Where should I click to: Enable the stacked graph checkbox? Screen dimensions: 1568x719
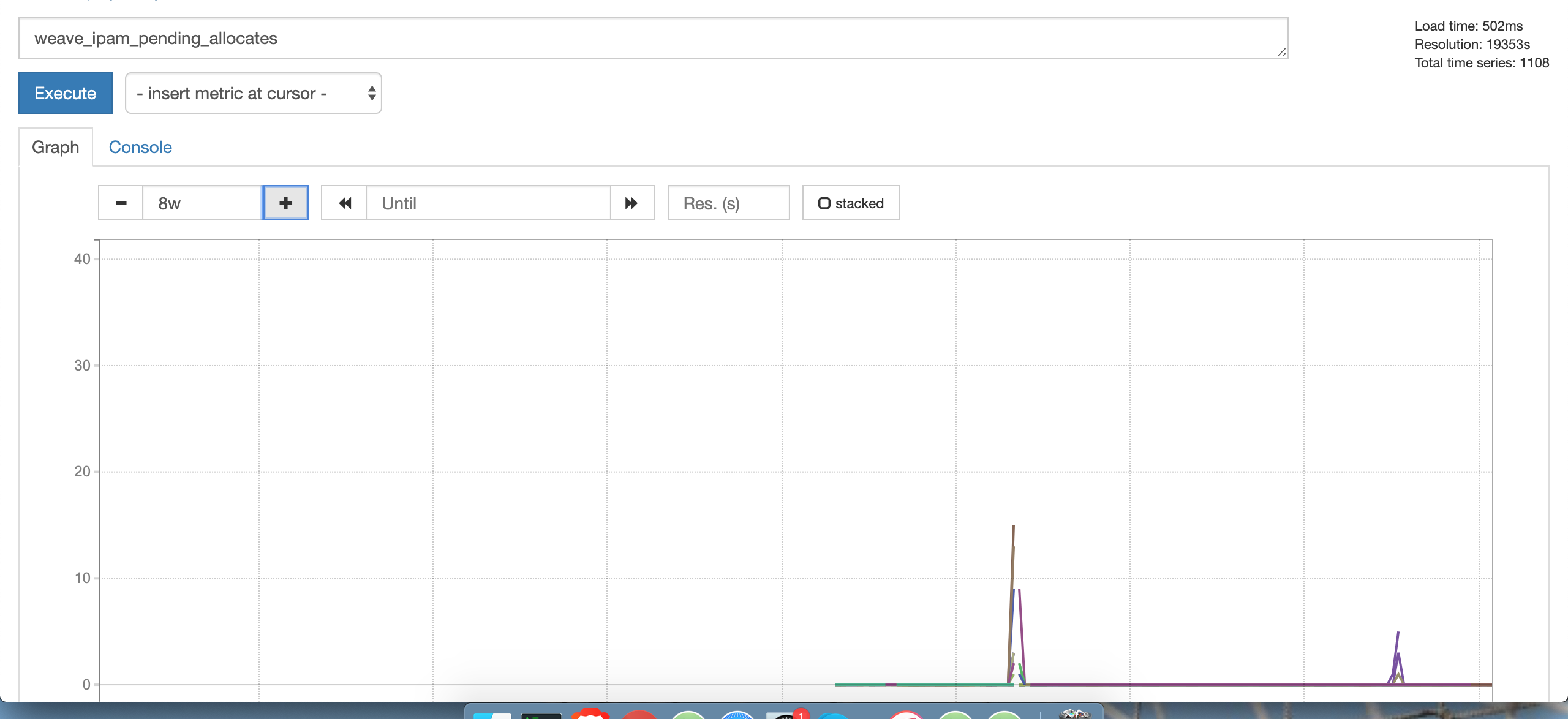825,203
